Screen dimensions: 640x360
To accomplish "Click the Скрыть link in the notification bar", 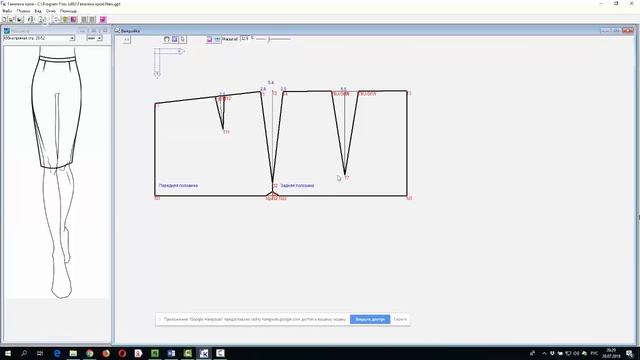I will click(400, 319).
